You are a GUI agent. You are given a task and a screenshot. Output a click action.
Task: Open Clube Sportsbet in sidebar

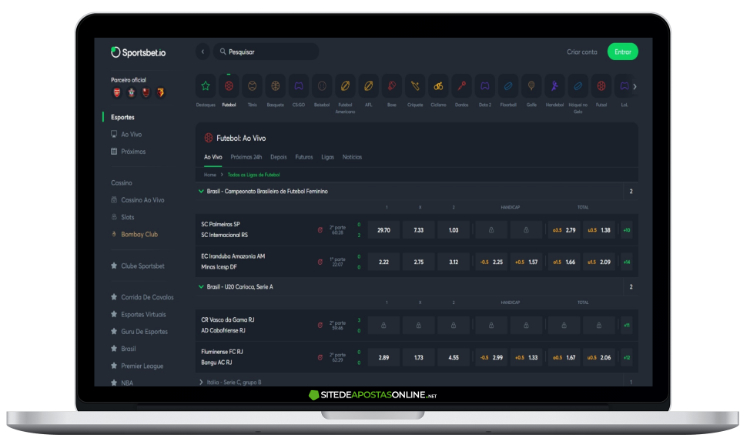[x=138, y=266]
